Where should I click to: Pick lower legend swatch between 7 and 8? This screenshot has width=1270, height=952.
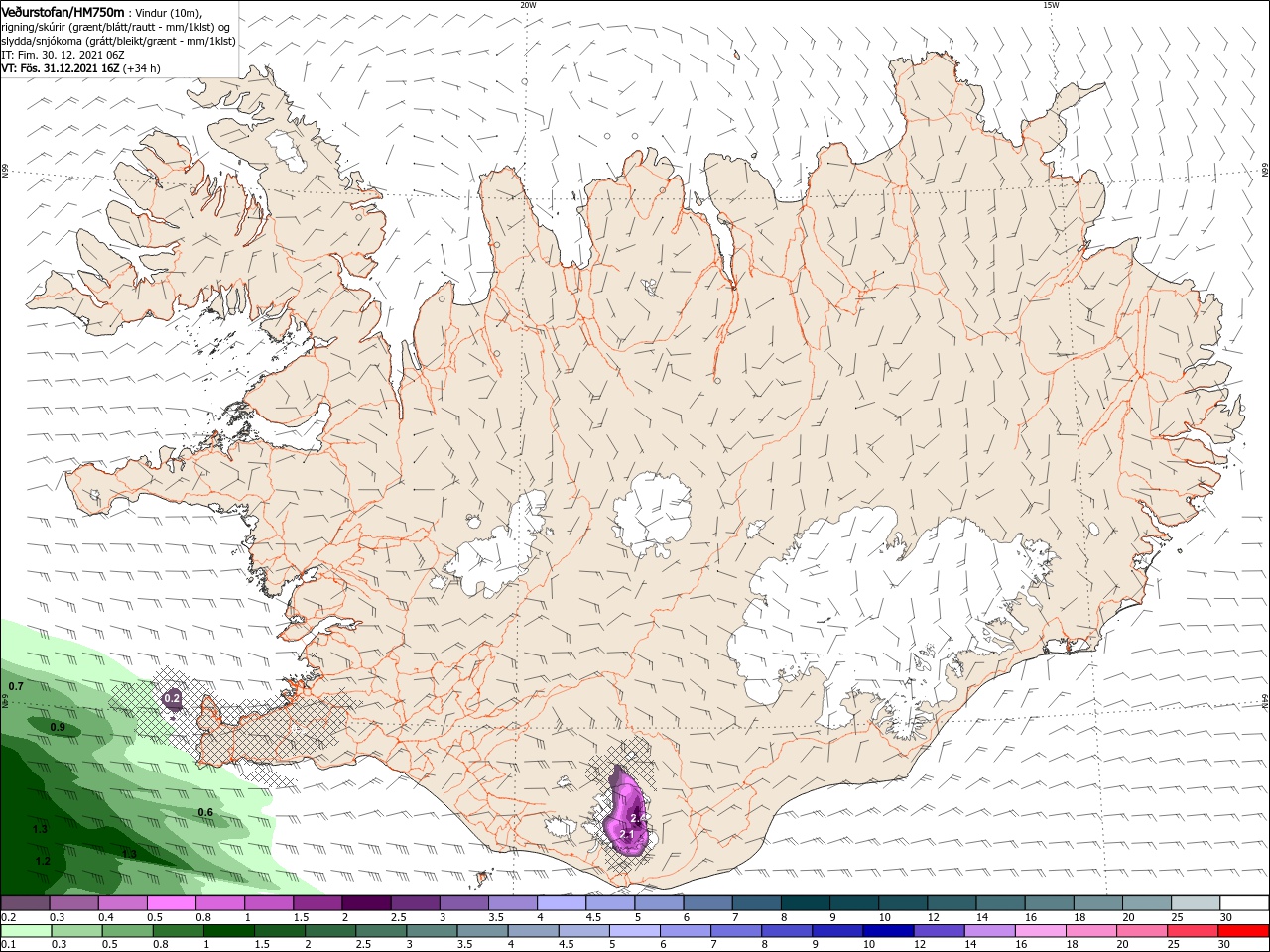click(736, 931)
